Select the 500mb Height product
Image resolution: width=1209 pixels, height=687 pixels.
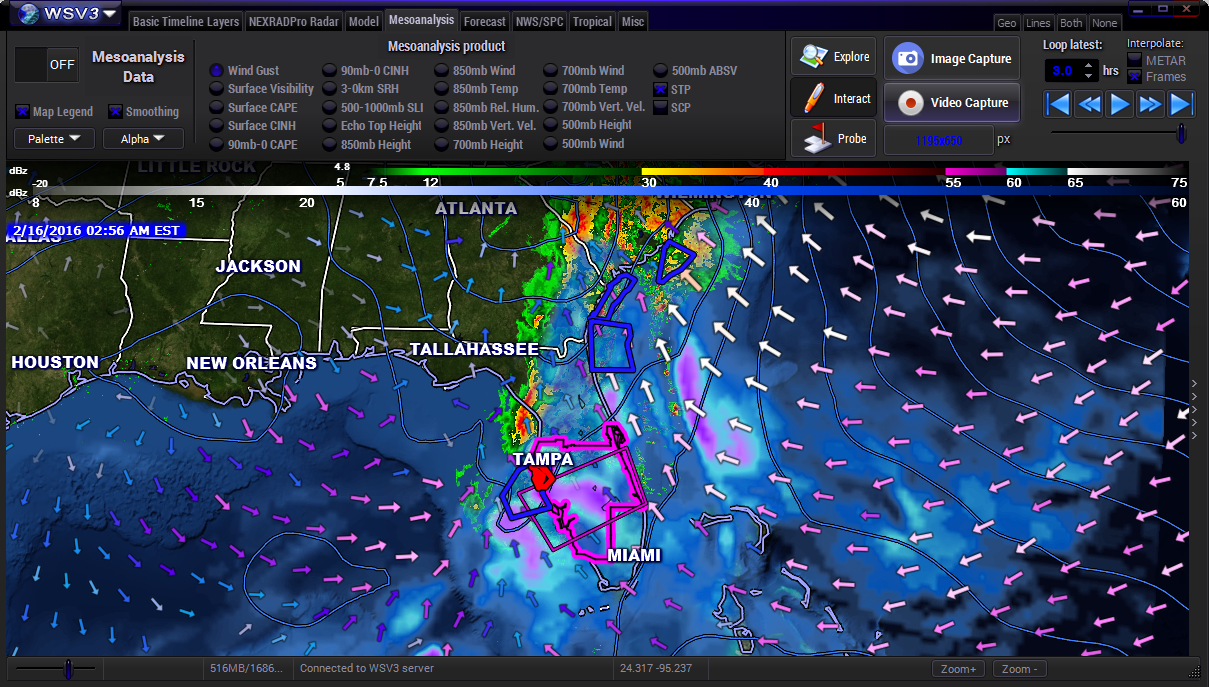(551, 125)
